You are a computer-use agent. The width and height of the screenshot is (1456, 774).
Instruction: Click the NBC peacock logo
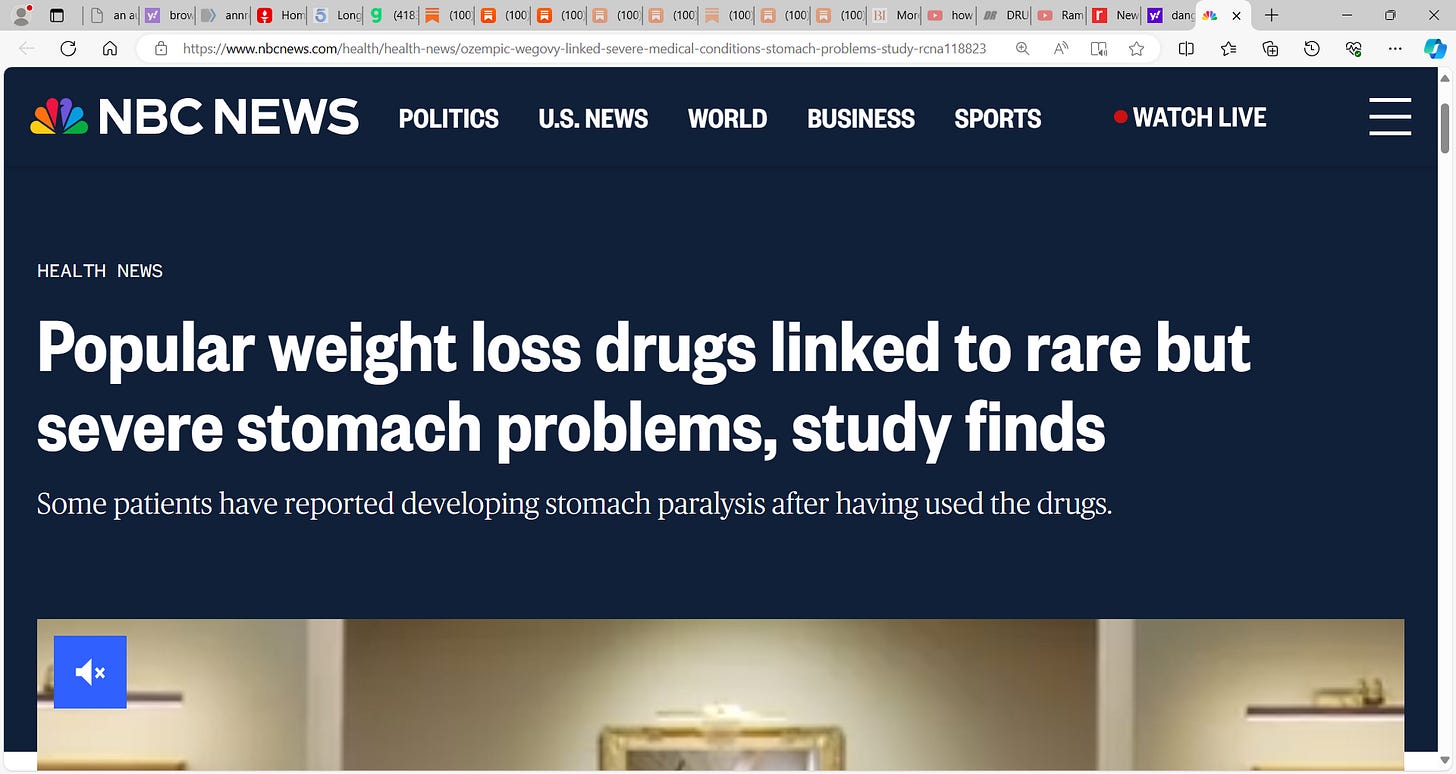(x=59, y=117)
